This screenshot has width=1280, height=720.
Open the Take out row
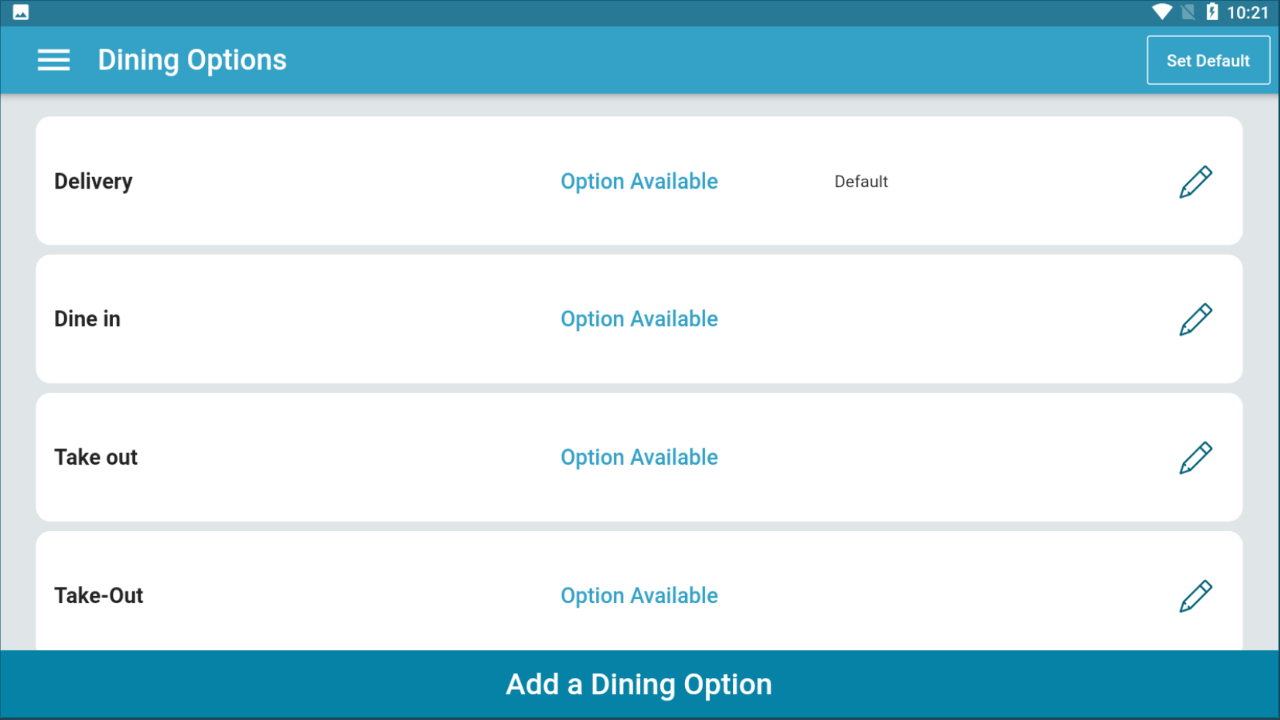639,457
